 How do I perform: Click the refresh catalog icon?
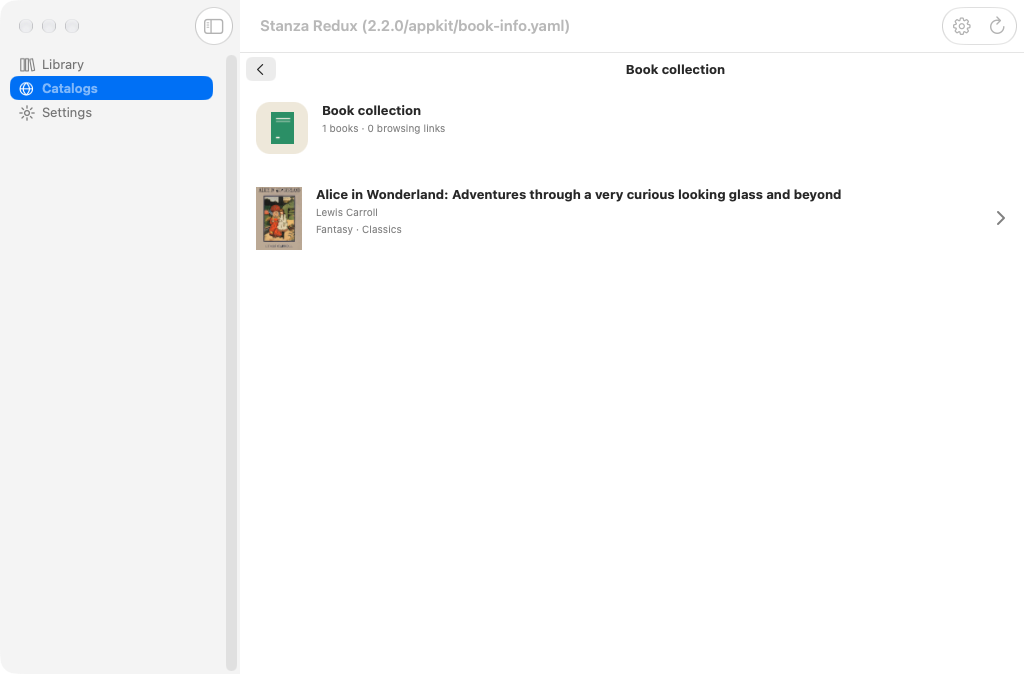(x=997, y=26)
